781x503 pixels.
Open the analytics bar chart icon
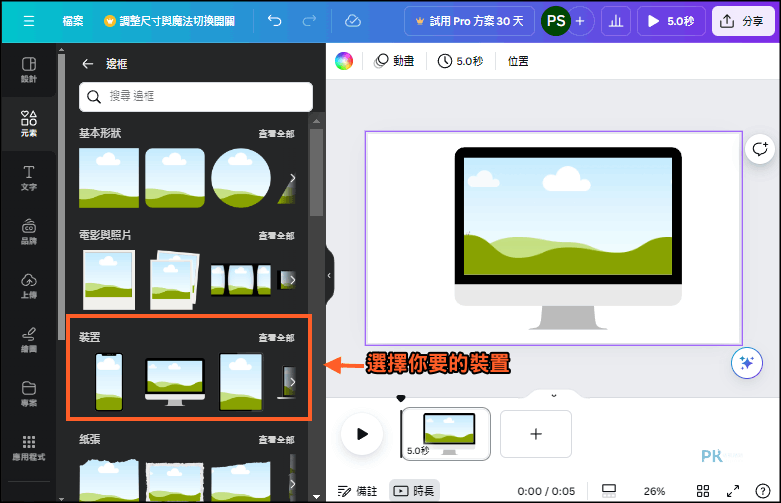click(616, 21)
